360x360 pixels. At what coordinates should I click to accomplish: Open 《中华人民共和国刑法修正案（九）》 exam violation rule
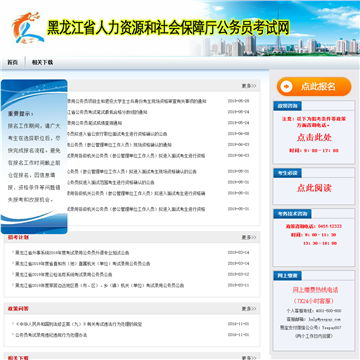click(x=79, y=324)
